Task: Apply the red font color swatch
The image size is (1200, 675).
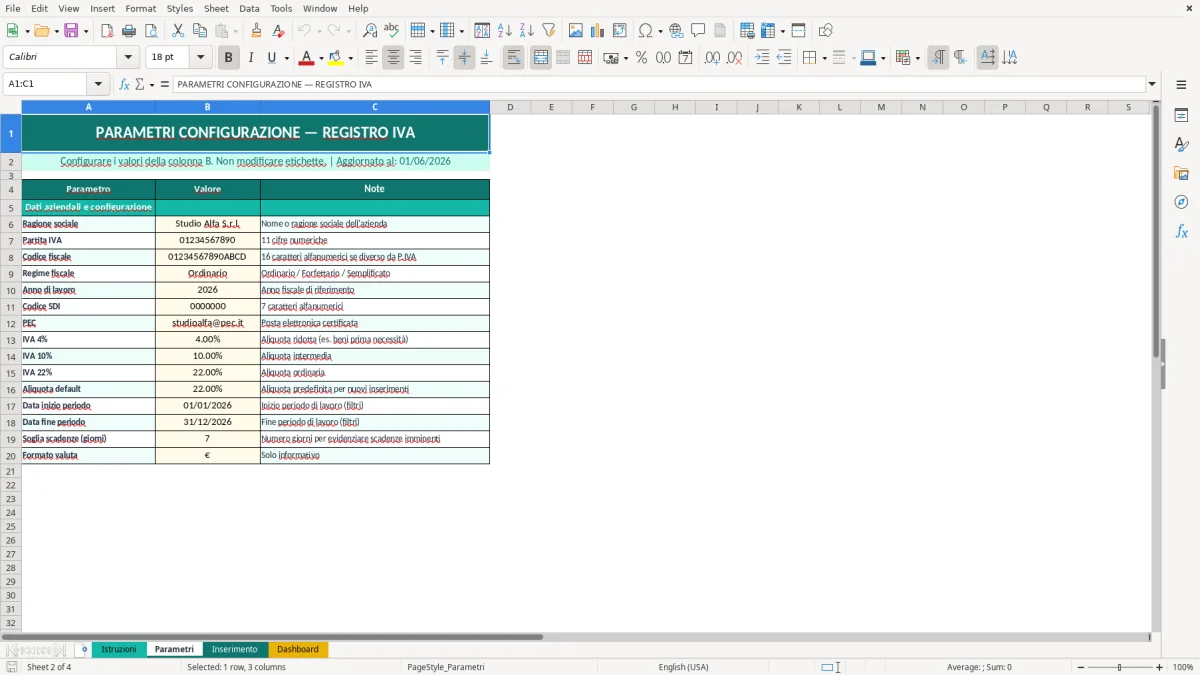Action: (x=306, y=58)
